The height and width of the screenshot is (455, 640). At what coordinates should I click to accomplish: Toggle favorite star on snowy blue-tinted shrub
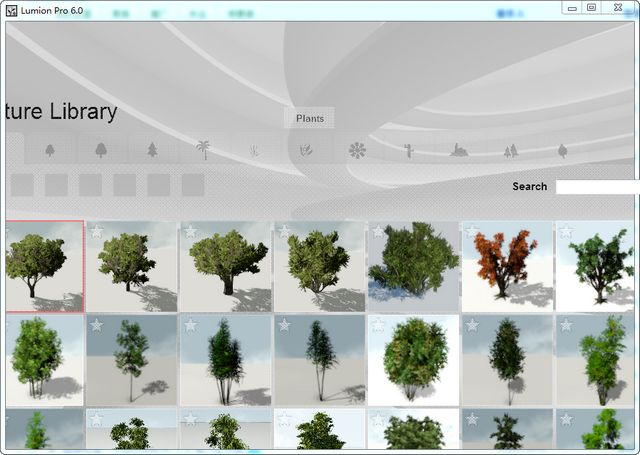point(378,232)
